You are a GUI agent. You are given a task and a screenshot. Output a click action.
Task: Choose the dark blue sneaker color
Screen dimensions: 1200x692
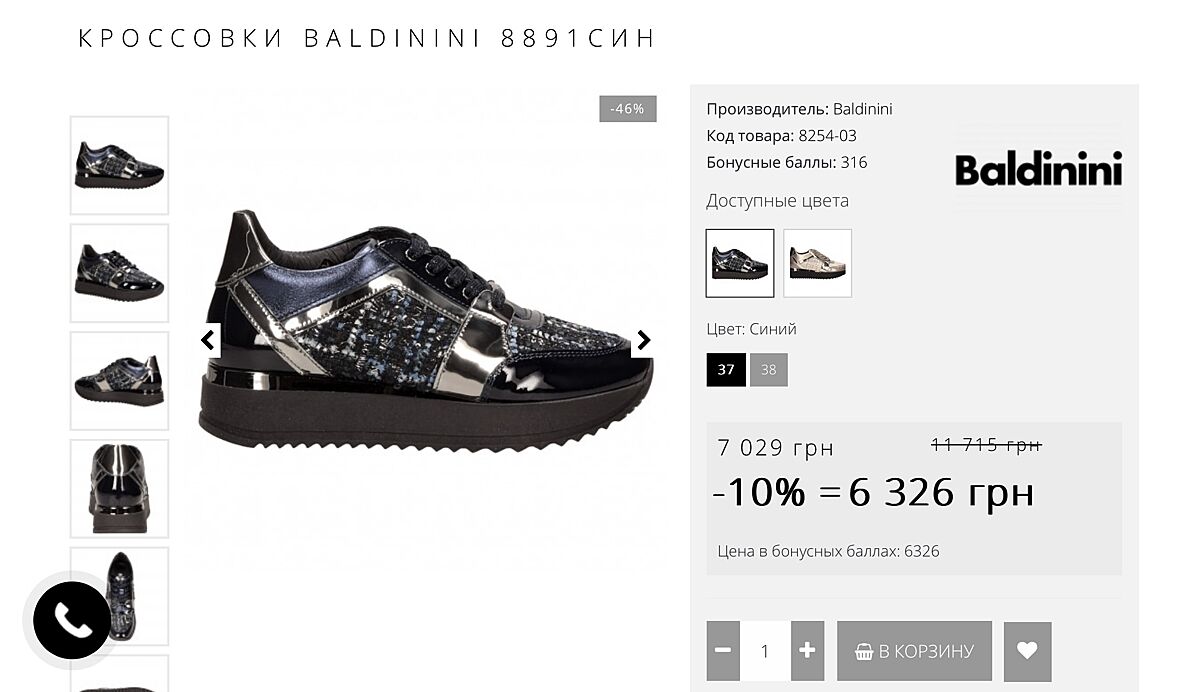coord(740,263)
